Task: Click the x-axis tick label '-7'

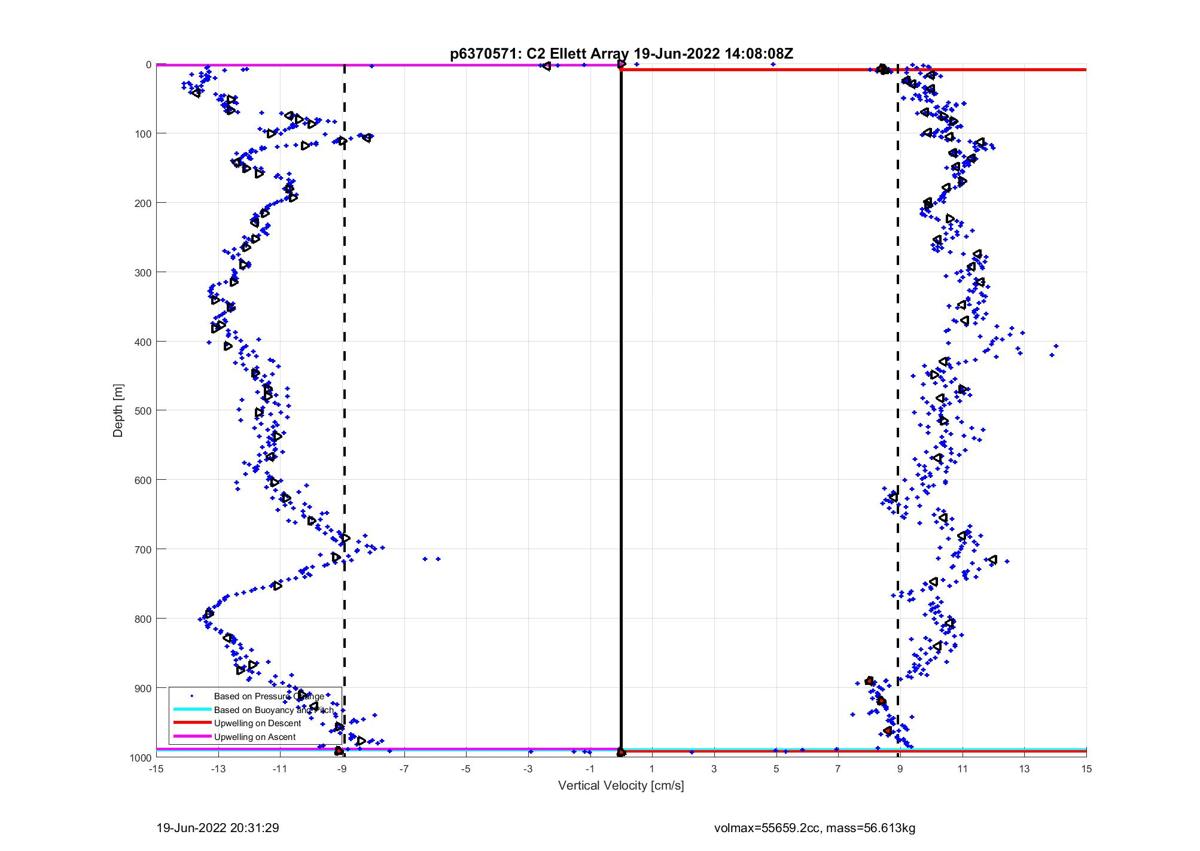Action: pos(404,769)
